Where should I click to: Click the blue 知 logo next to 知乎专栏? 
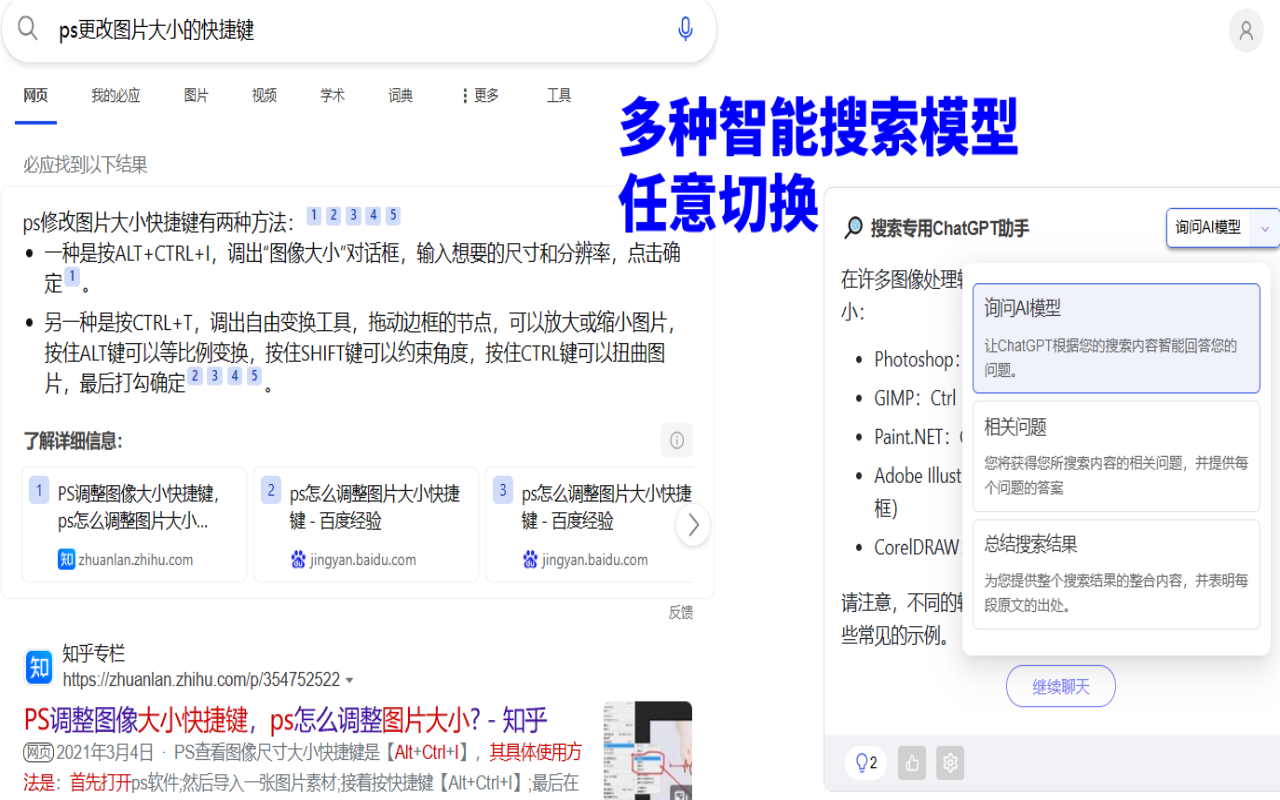tap(39, 666)
